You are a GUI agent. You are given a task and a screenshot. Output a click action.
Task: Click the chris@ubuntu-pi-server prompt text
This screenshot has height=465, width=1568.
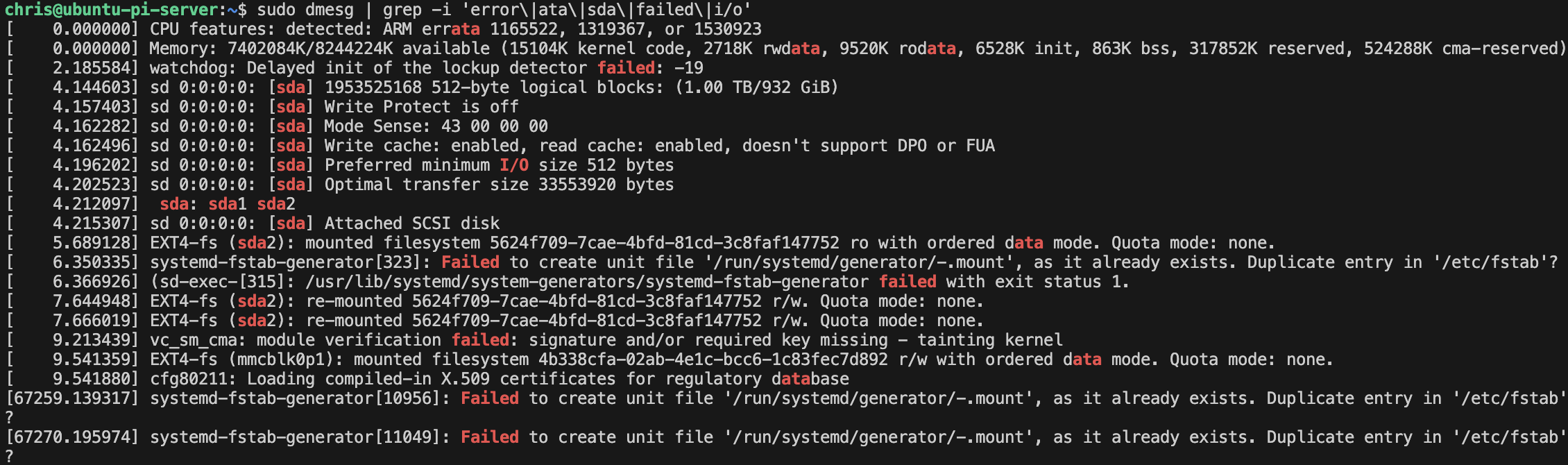click(x=111, y=10)
